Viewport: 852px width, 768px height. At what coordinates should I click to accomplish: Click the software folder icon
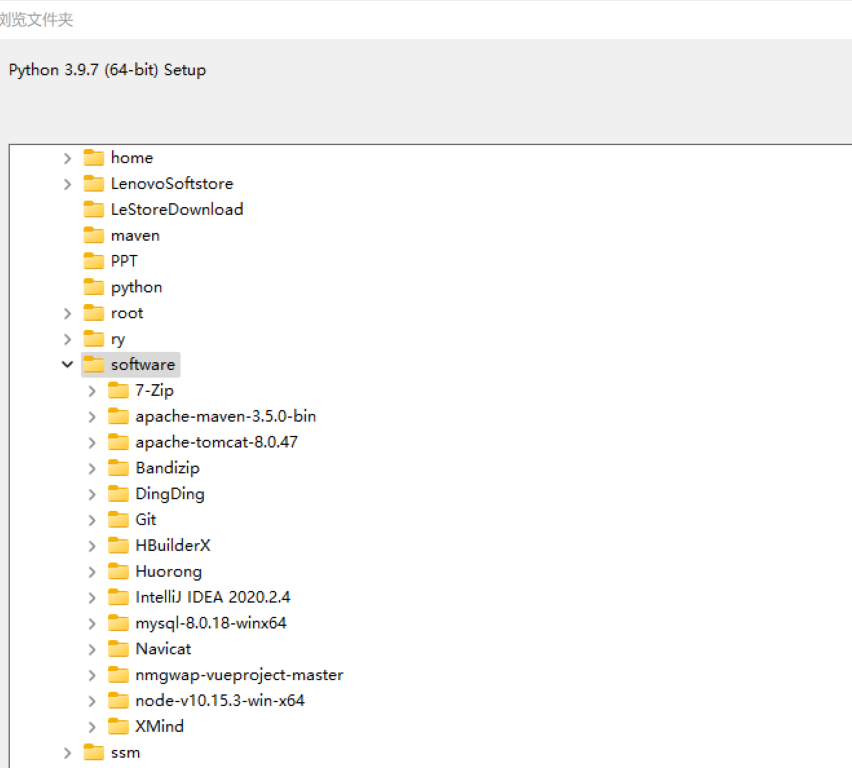tap(93, 365)
